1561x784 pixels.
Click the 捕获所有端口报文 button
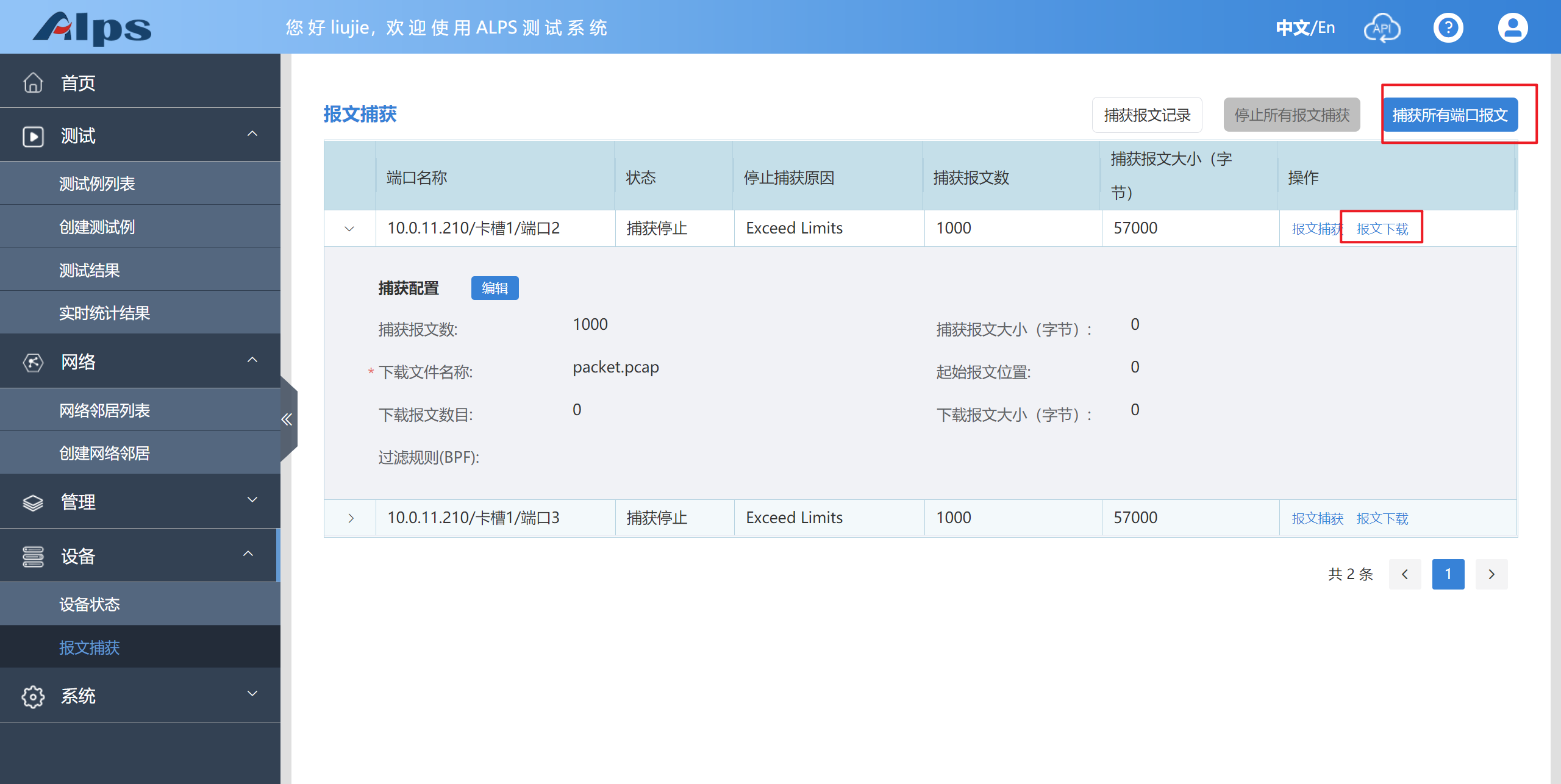1450,115
